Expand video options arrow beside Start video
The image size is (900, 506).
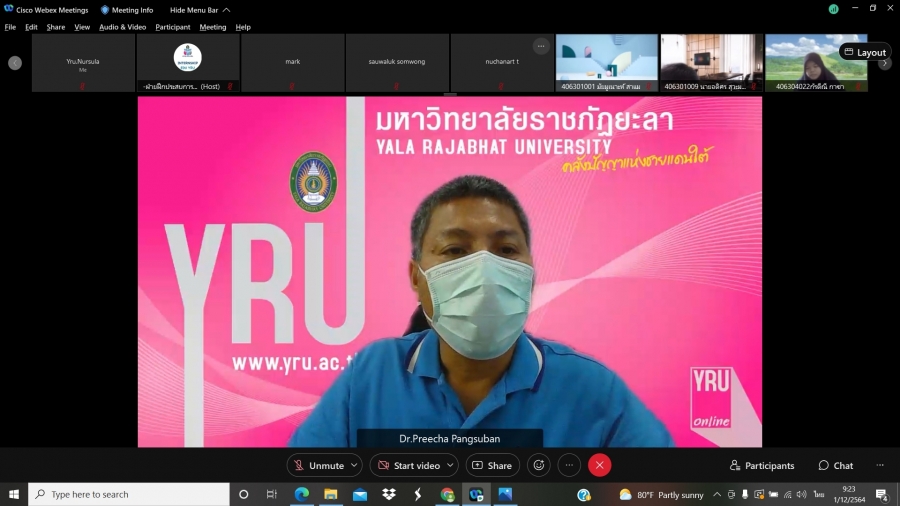[x=450, y=465]
